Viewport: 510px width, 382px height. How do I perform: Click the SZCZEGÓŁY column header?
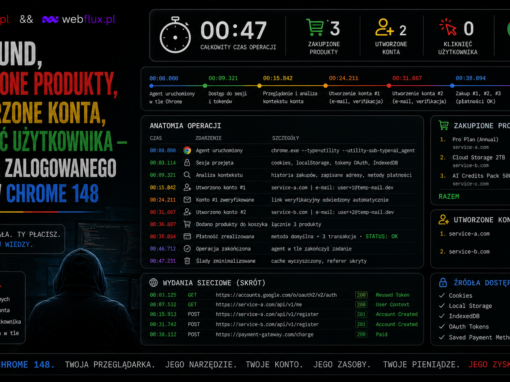[285, 138]
